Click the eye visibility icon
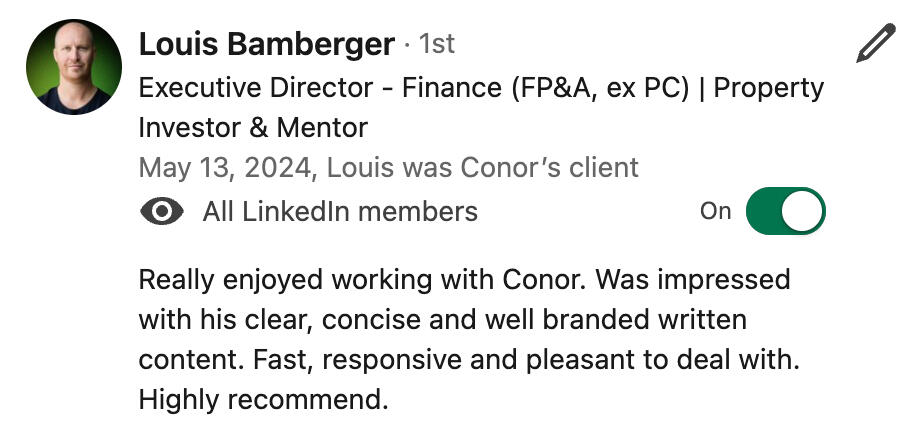The height and width of the screenshot is (434, 920). [162, 212]
